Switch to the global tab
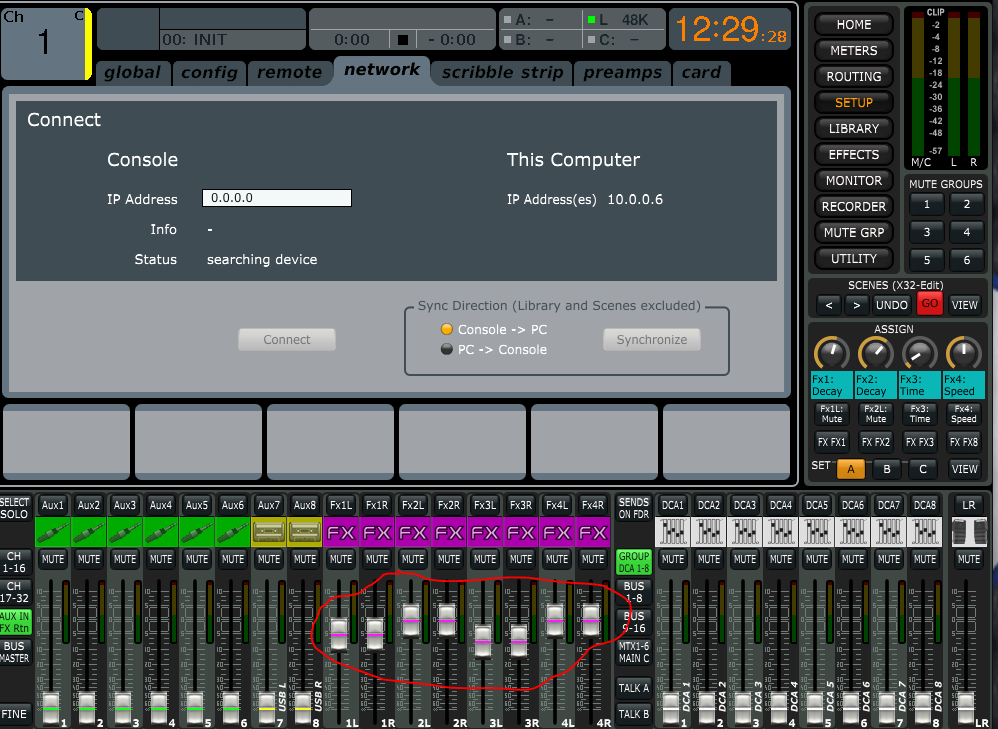 point(132,73)
